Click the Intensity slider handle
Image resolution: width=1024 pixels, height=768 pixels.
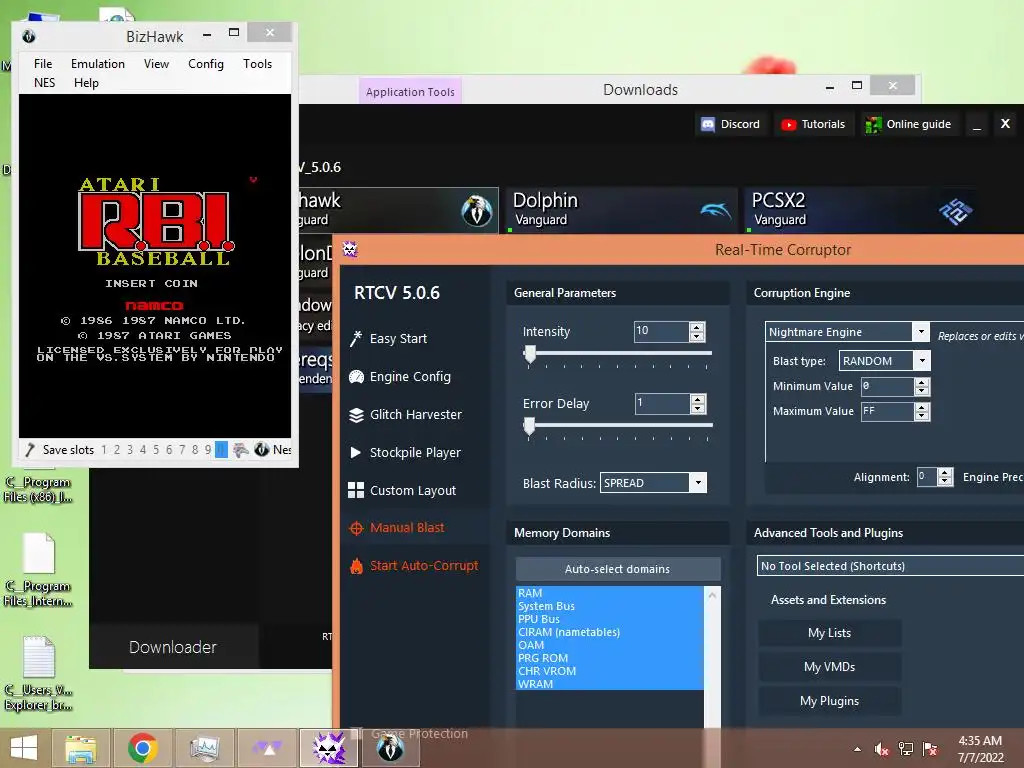point(530,354)
